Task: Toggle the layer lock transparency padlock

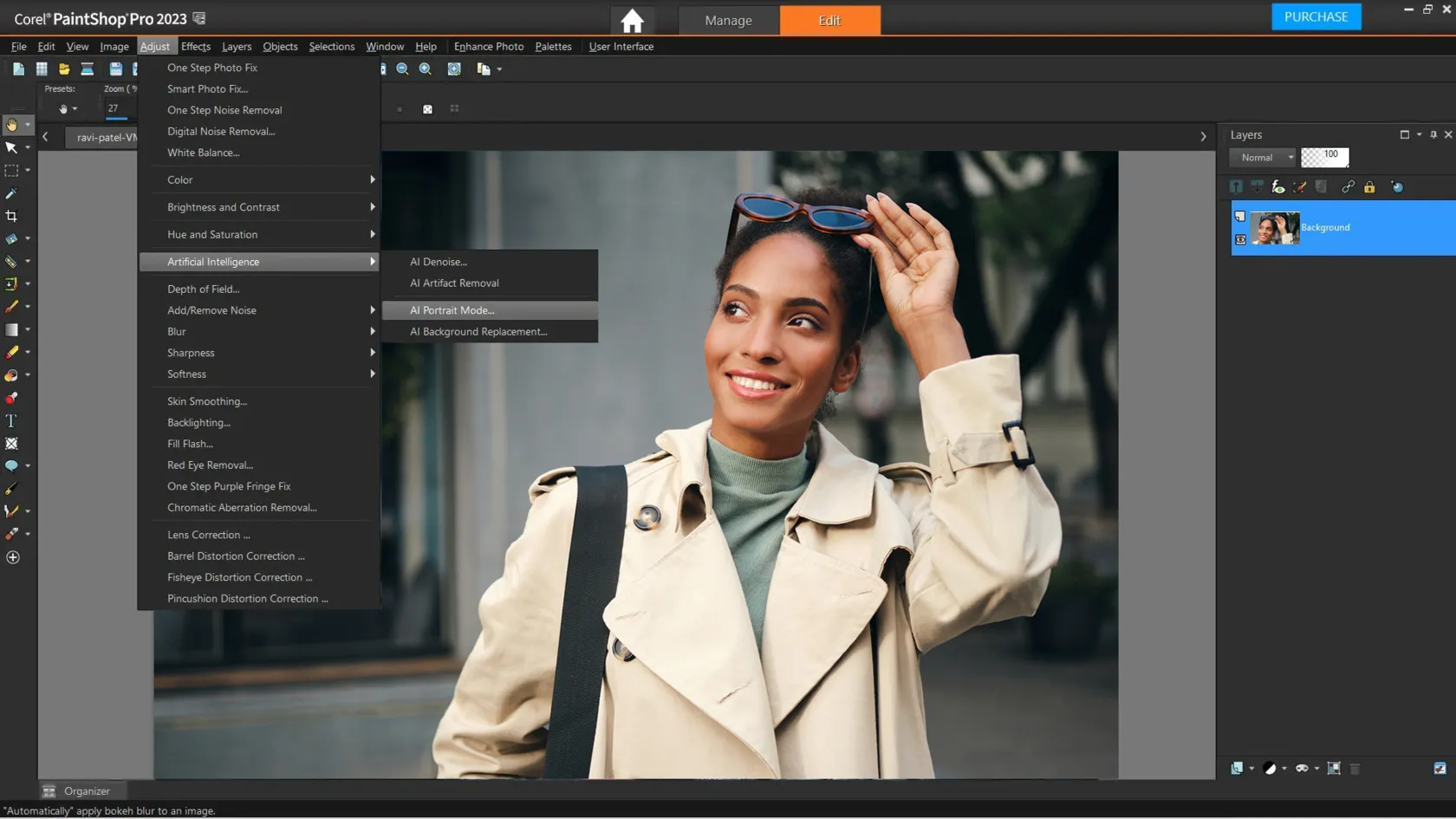Action: pyautogui.click(x=1369, y=187)
